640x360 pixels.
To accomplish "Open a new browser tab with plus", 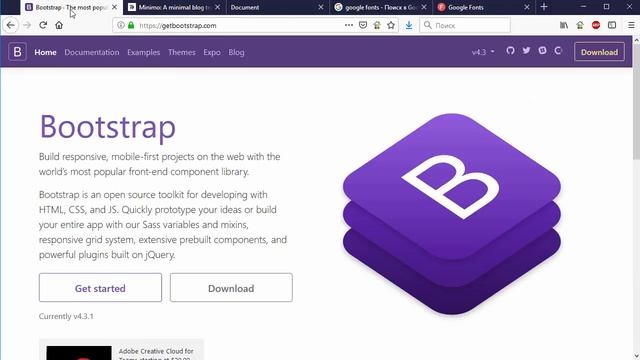I will [544, 7].
